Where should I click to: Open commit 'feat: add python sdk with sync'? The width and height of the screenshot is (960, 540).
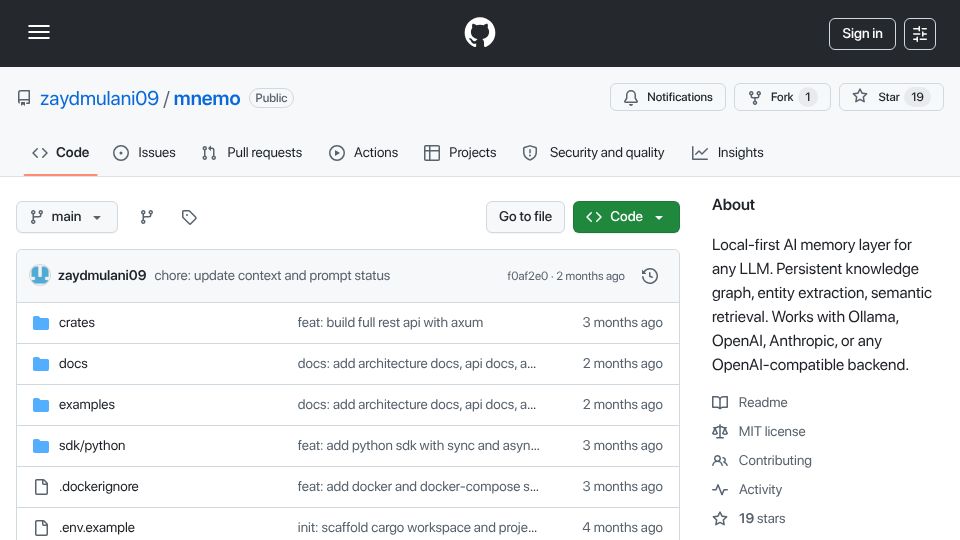click(x=418, y=446)
